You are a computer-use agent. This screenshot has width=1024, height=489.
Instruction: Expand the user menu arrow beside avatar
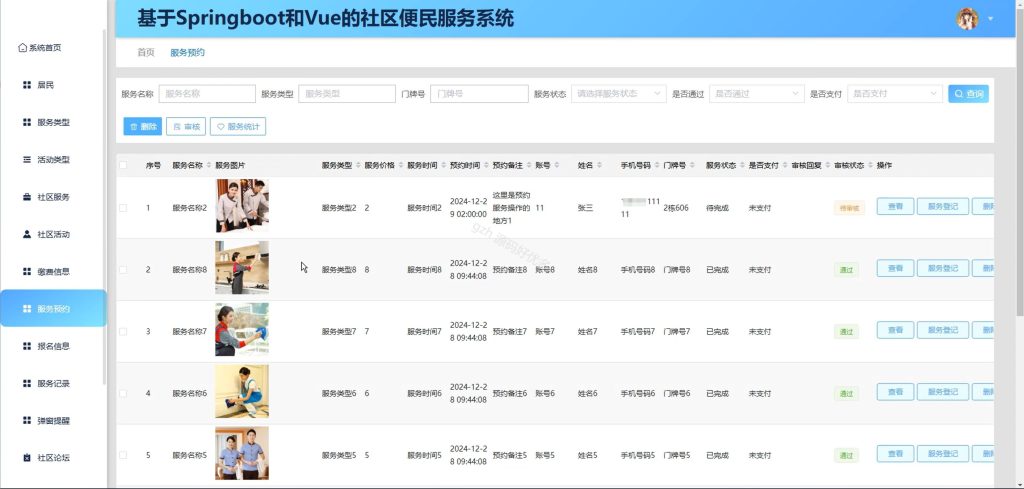click(991, 19)
